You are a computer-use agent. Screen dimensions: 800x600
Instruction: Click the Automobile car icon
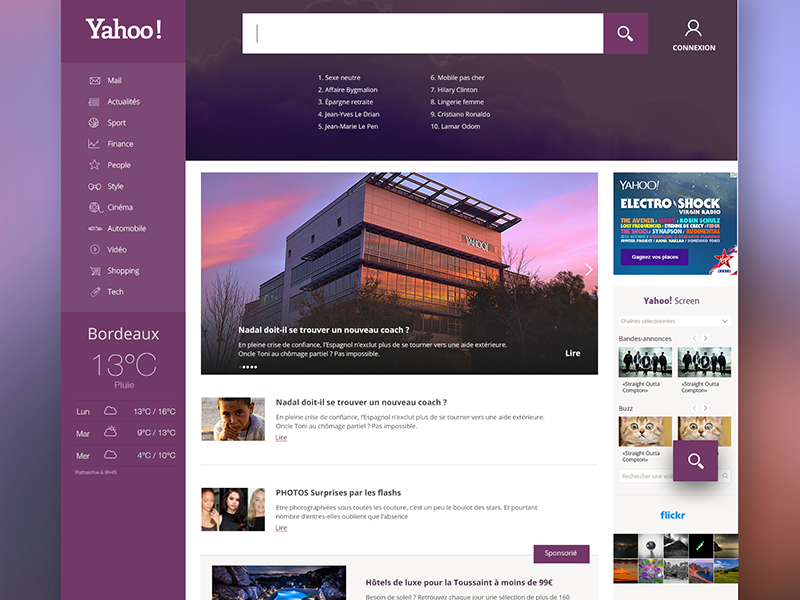(x=95, y=229)
